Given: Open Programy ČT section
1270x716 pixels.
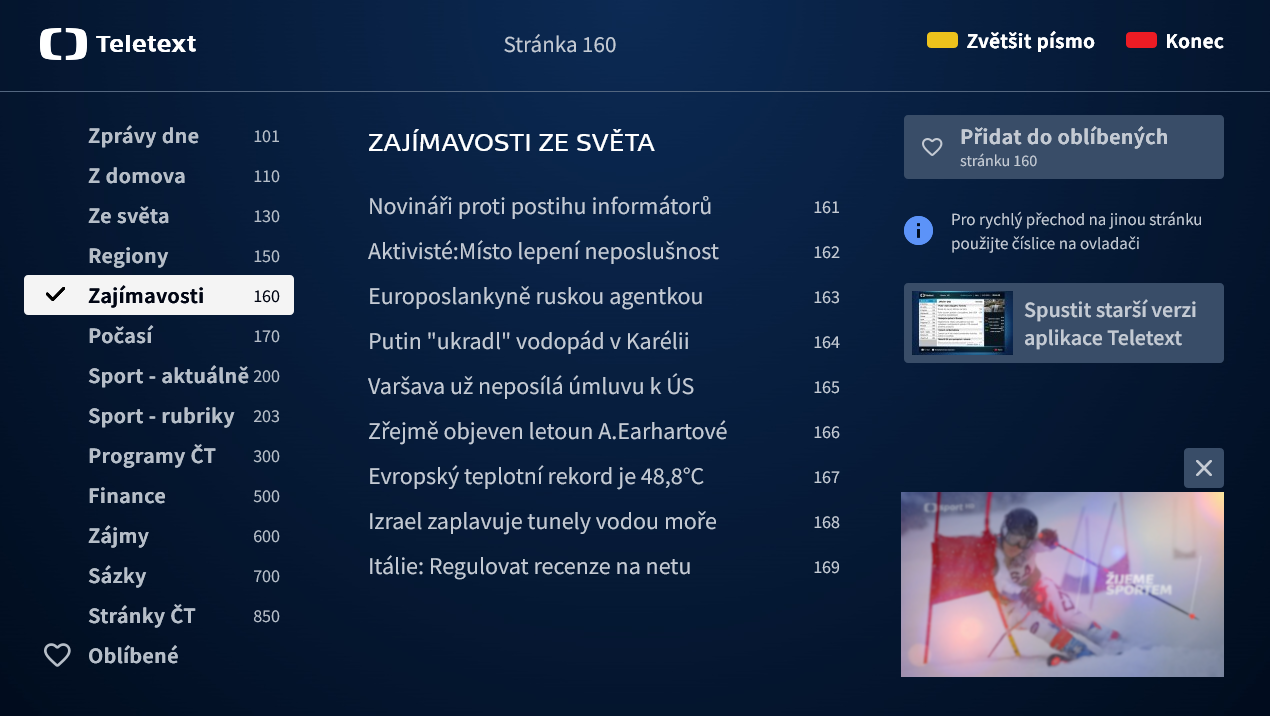Looking at the screenshot, I should (x=152, y=456).
